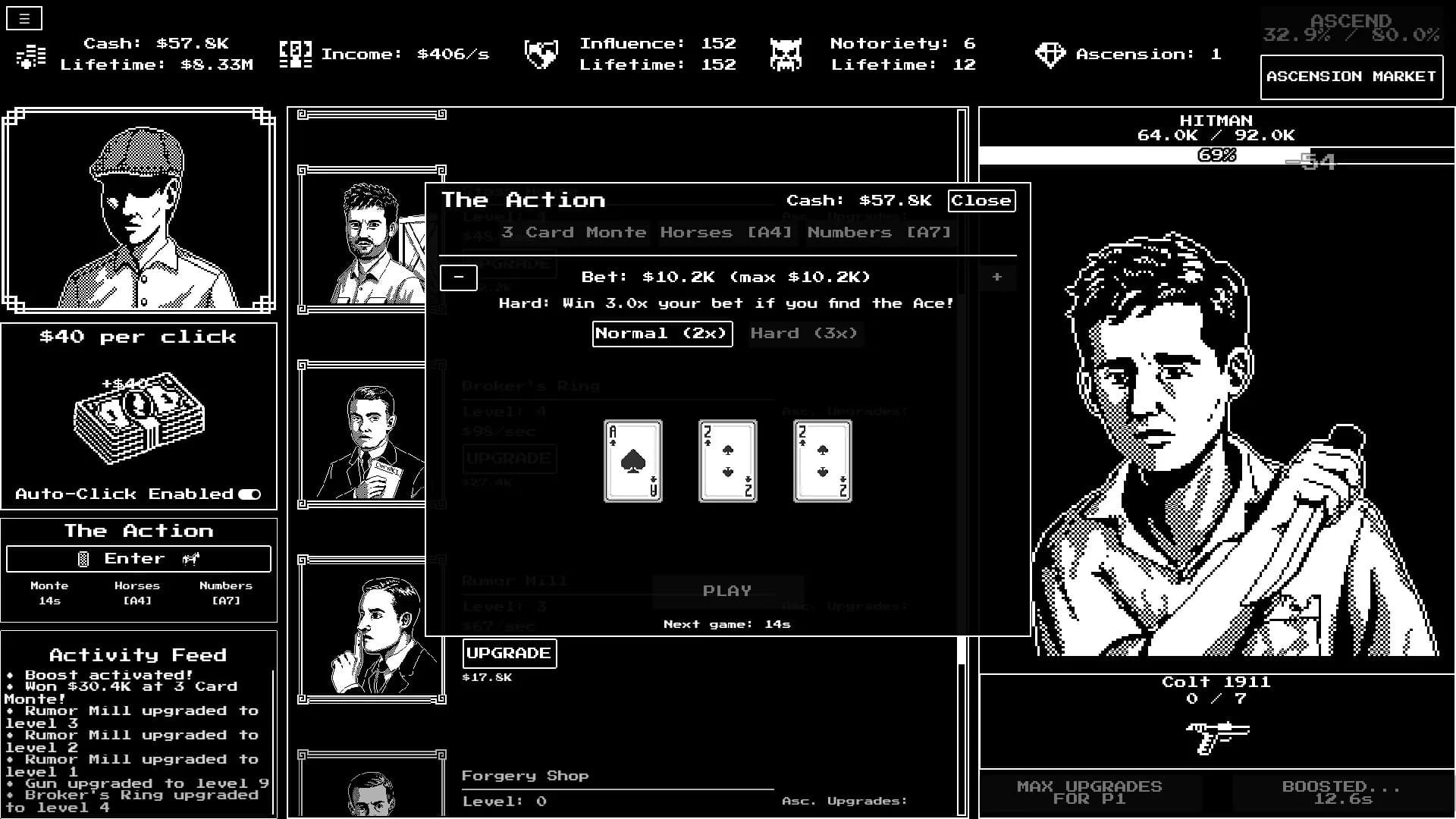Switch to the 3 Card Monte tab
This screenshot has width=1456, height=819.
(x=574, y=233)
